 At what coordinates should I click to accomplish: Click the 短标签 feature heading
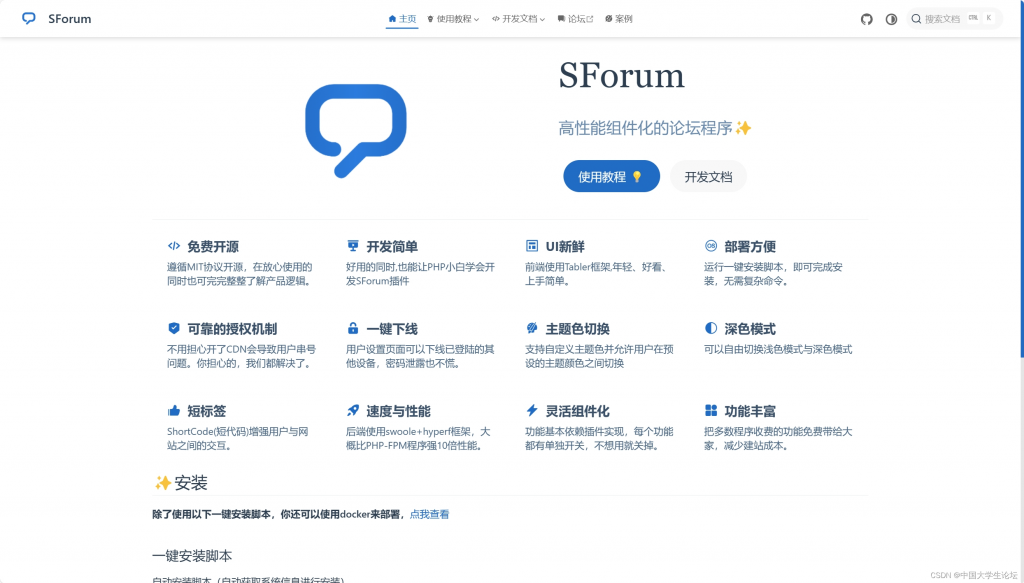[206, 411]
